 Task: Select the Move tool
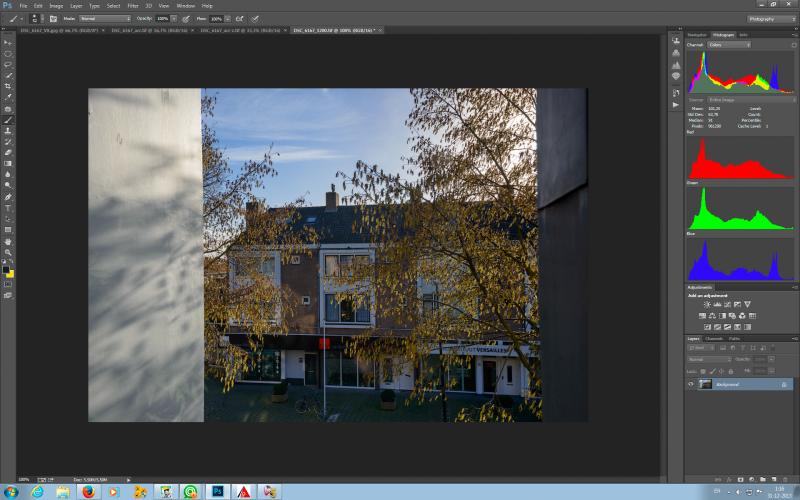click(8, 42)
